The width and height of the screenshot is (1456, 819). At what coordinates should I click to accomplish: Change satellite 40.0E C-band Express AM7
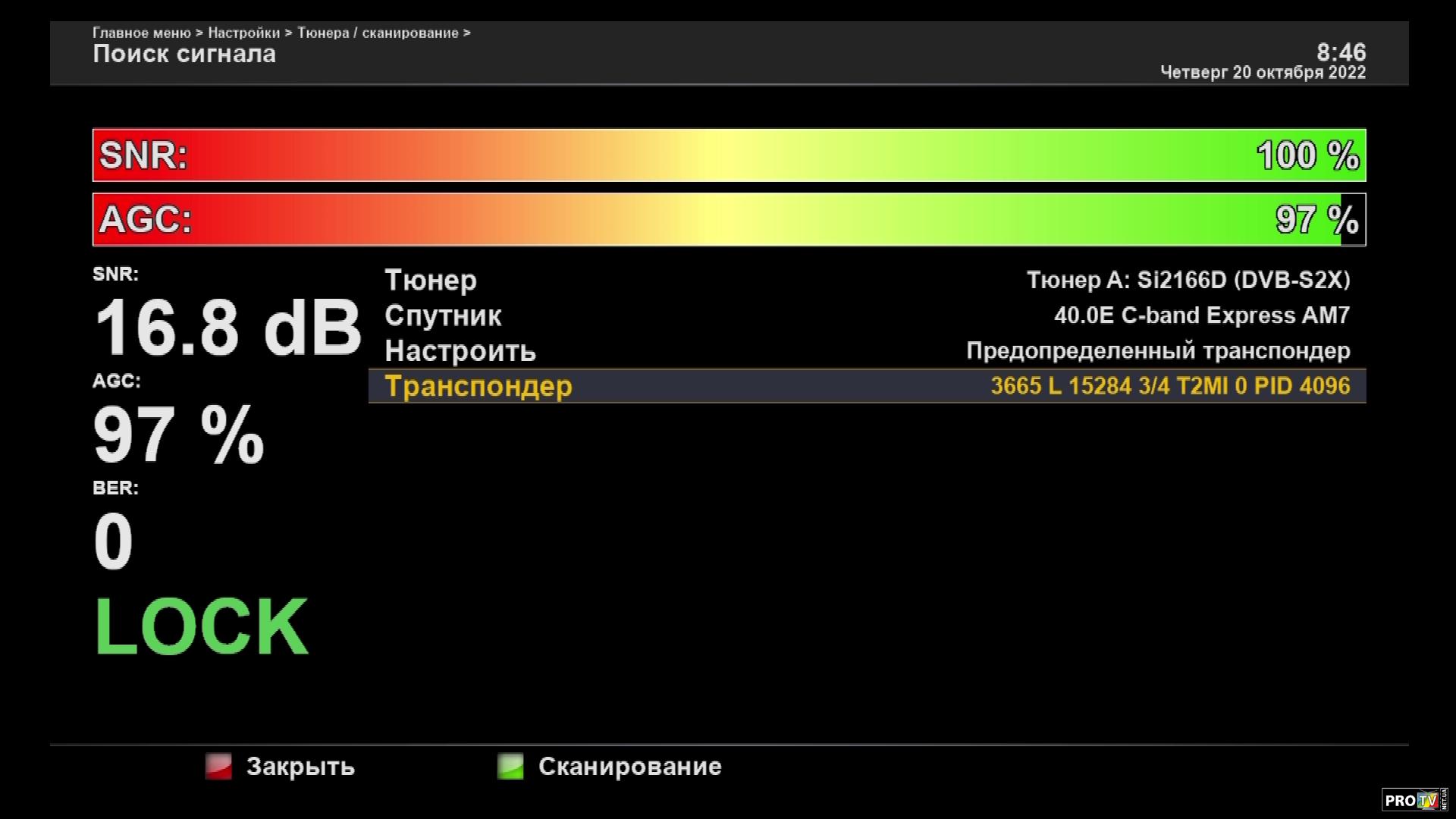1201,315
